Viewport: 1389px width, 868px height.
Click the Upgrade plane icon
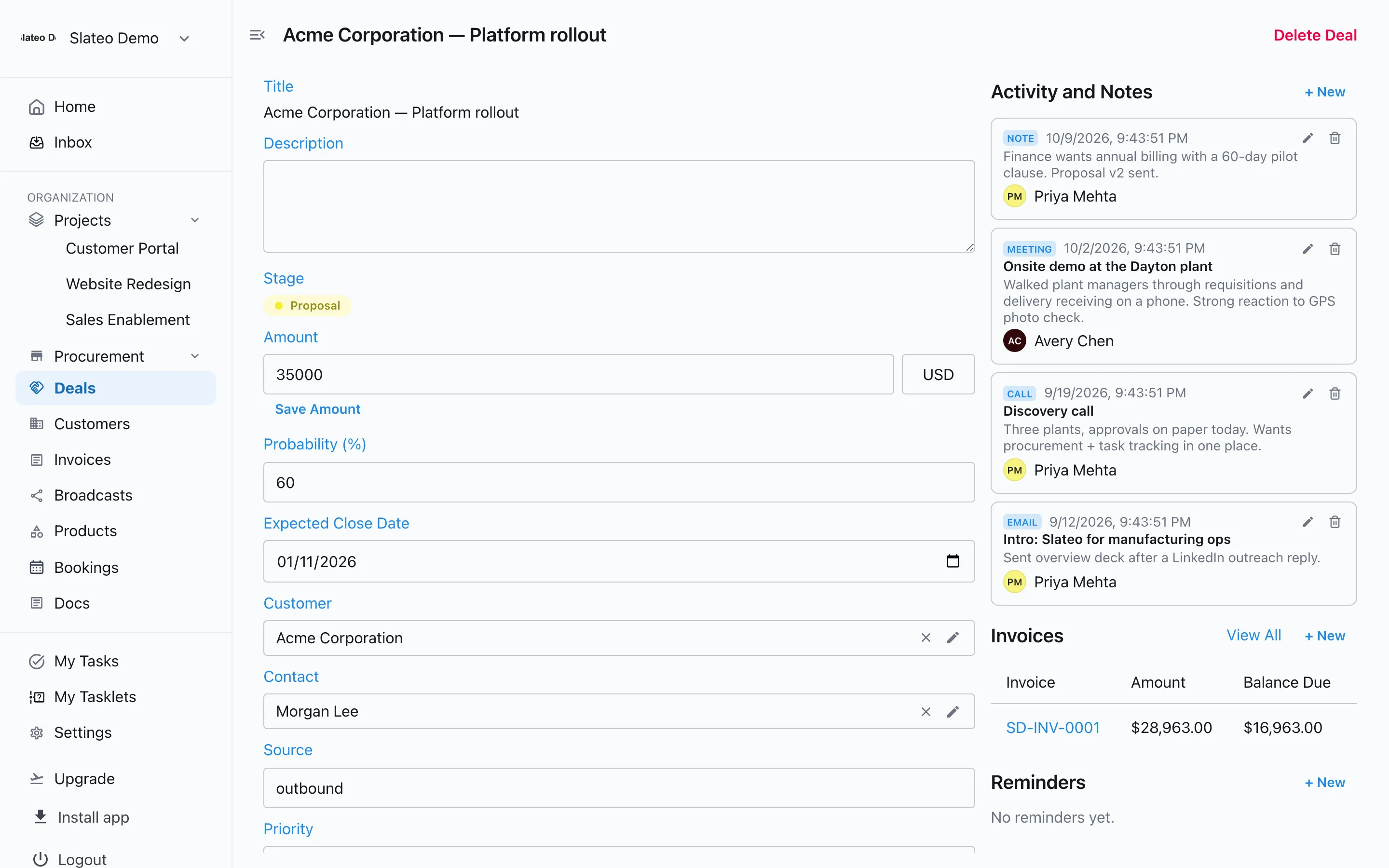[37, 778]
